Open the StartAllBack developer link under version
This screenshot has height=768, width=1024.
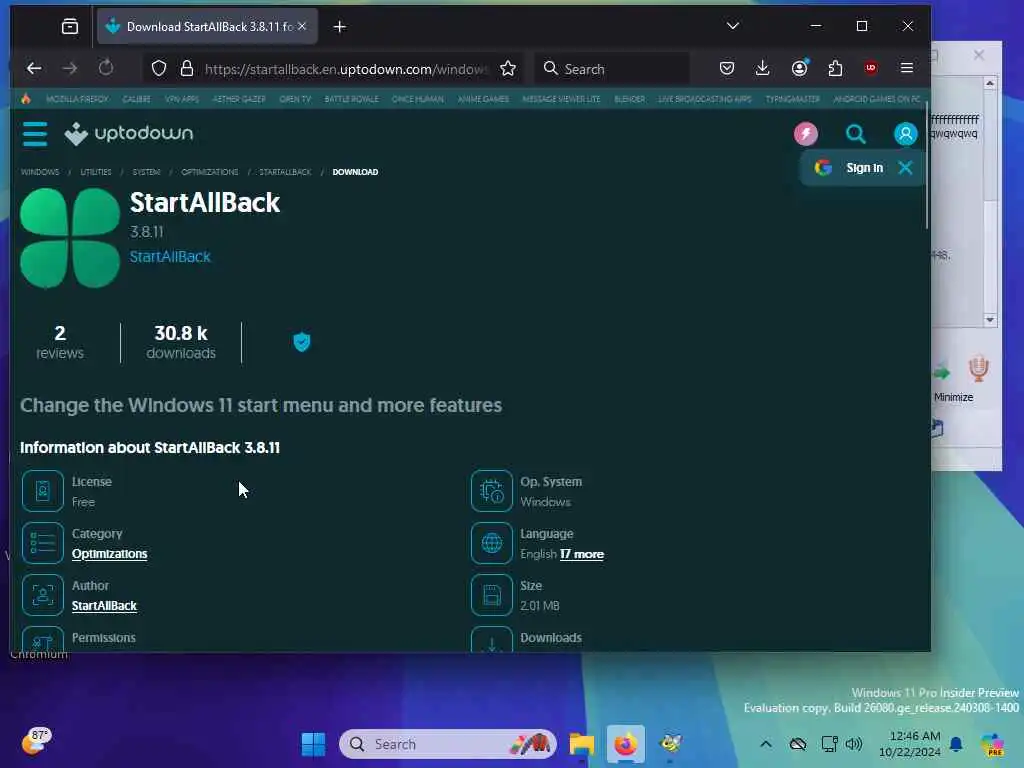click(x=170, y=257)
